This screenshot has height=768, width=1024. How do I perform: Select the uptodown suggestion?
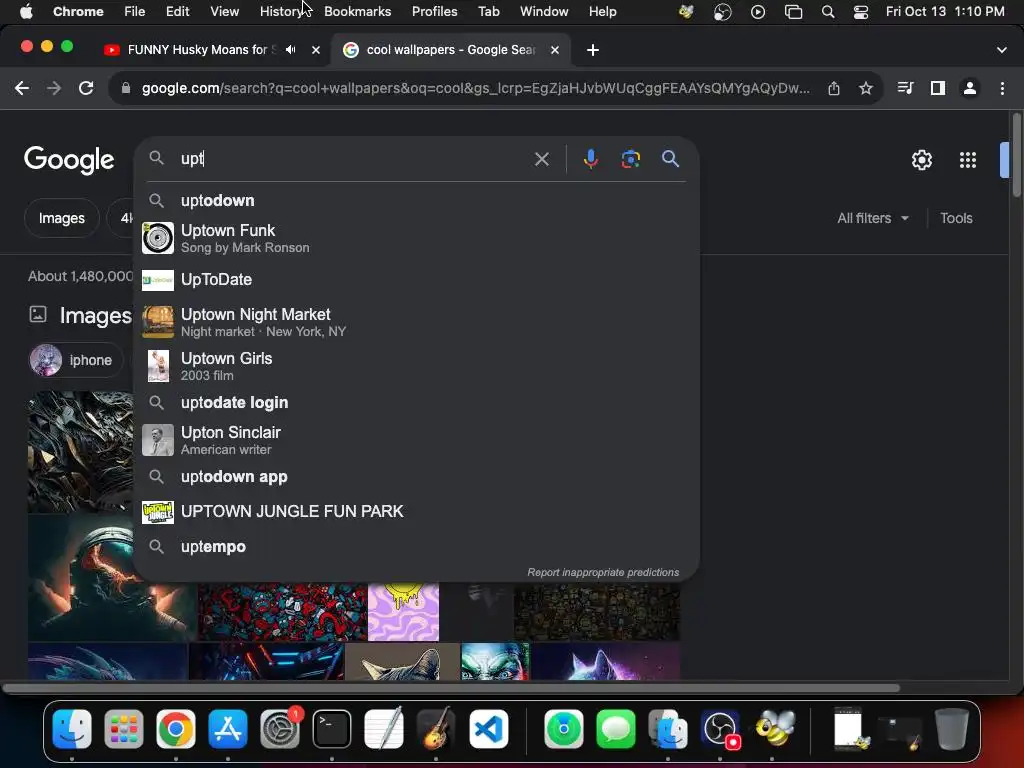click(x=416, y=200)
